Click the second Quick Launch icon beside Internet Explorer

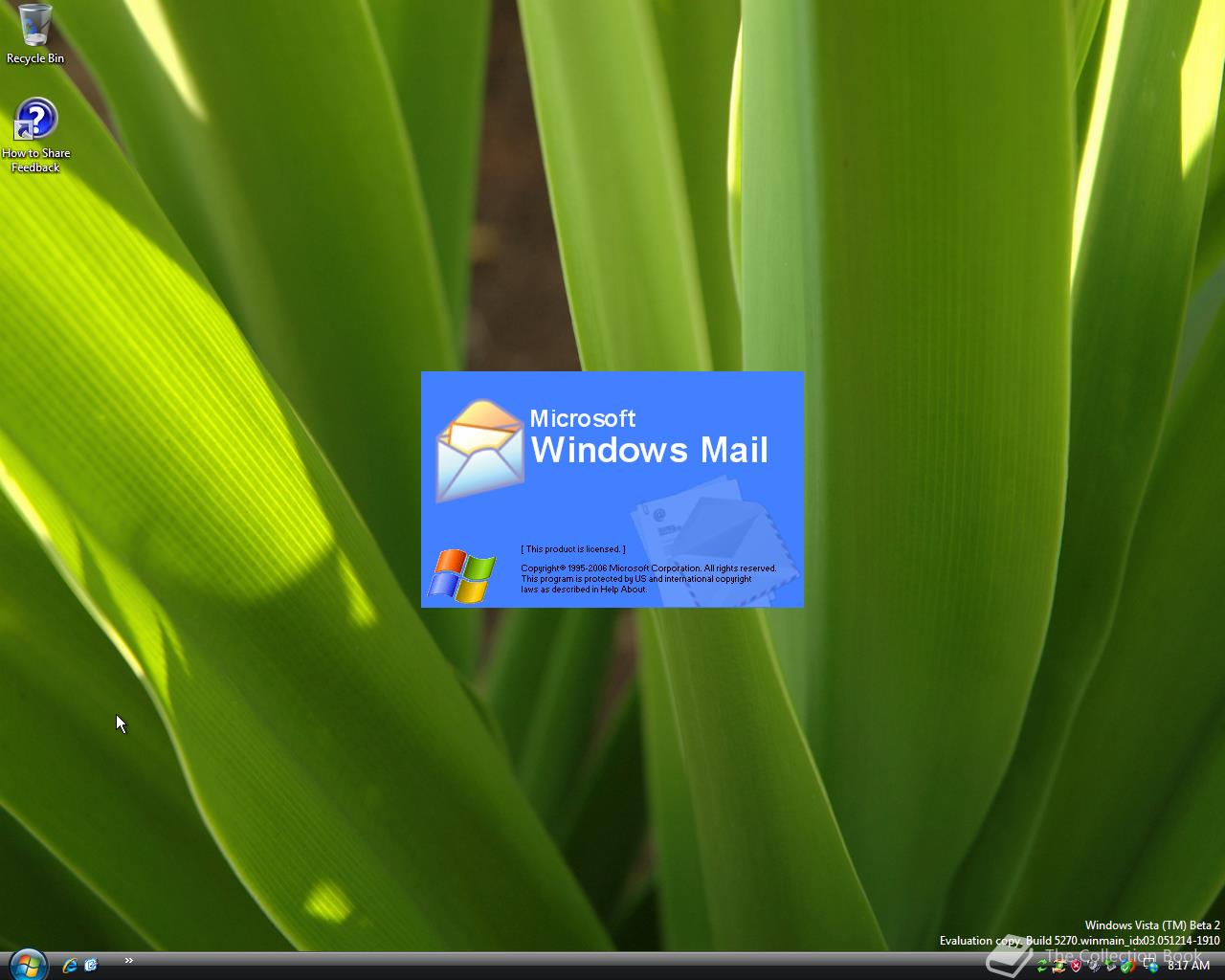click(91, 966)
